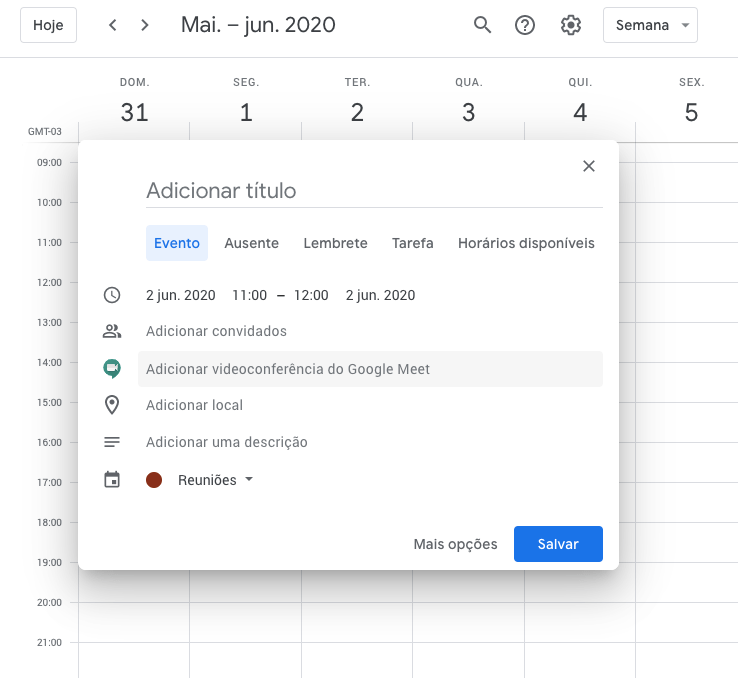Change the end date 2 jun. 2020
Image resolution: width=738 pixels, height=678 pixels.
pyautogui.click(x=380, y=295)
